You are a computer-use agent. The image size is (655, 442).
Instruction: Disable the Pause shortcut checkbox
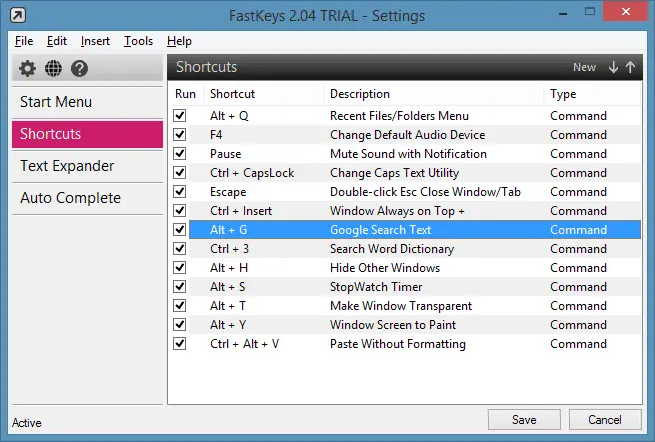(x=180, y=153)
